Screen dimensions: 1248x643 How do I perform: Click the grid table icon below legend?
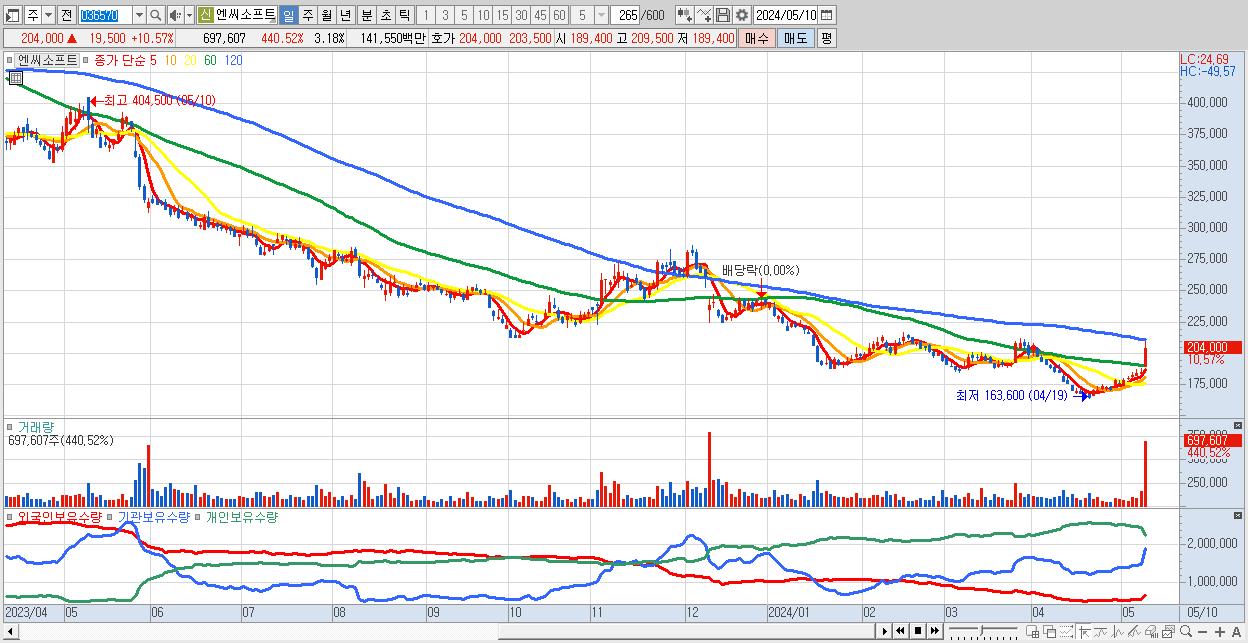tap(15, 77)
